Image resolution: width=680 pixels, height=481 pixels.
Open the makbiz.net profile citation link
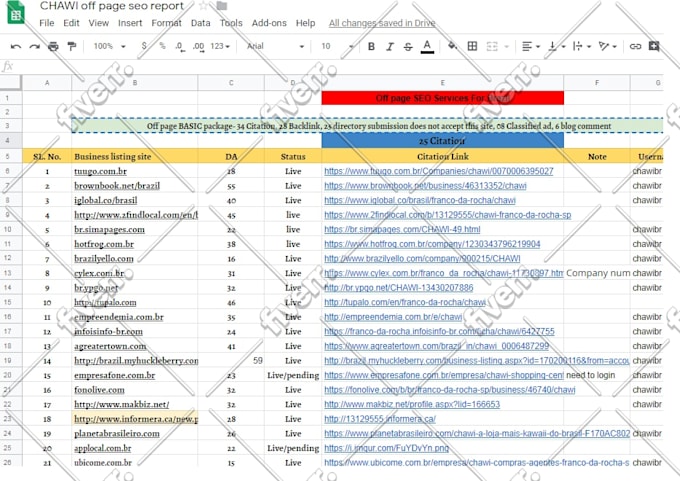(x=412, y=404)
